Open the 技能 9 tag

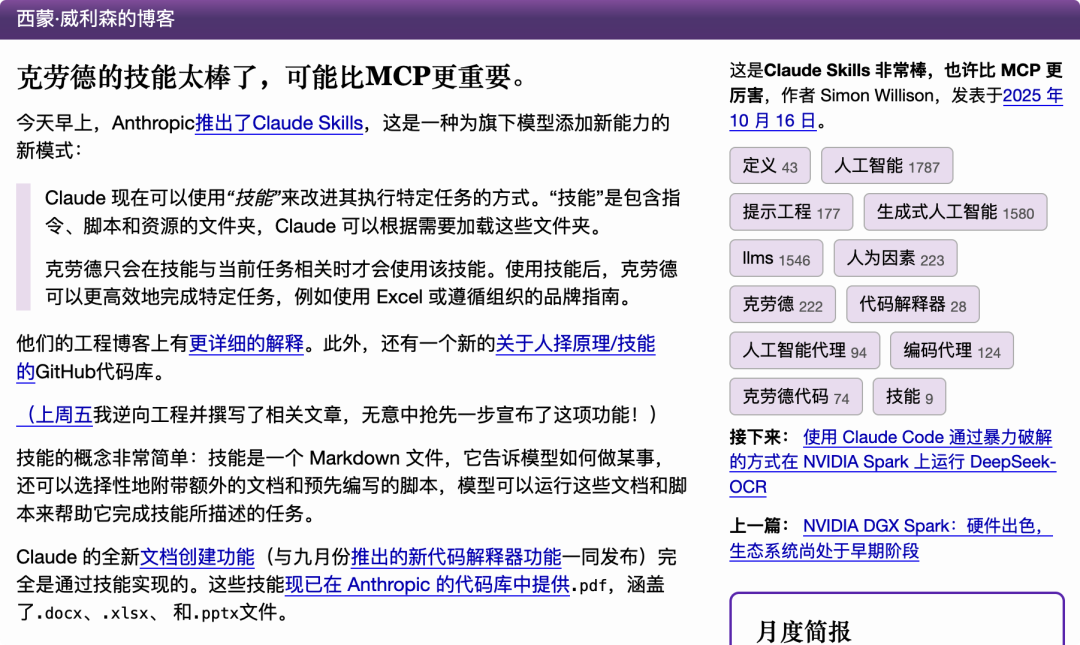[908, 397]
